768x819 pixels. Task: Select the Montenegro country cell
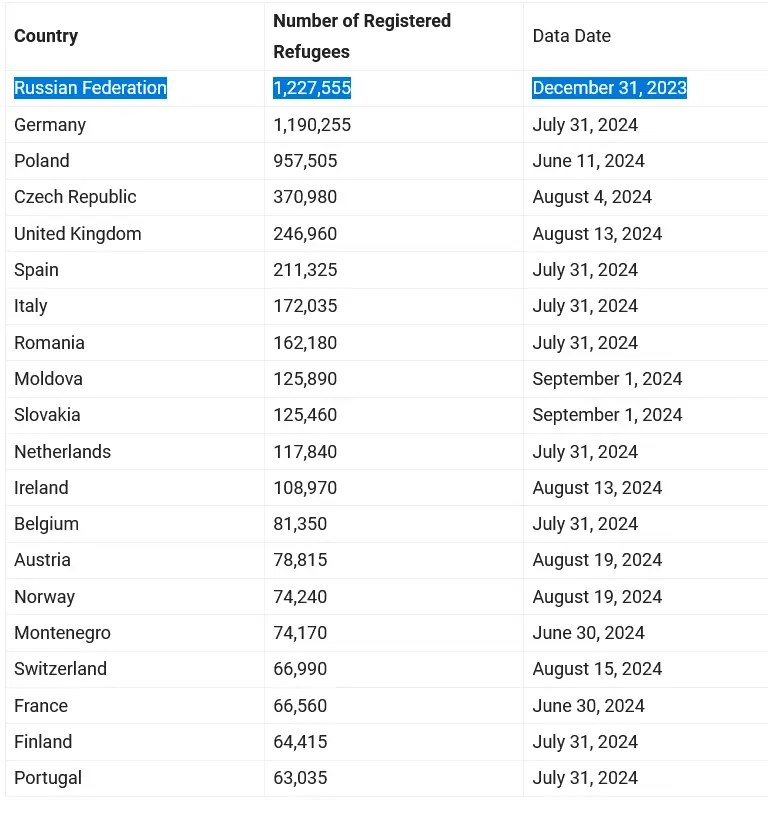(62, 633)
